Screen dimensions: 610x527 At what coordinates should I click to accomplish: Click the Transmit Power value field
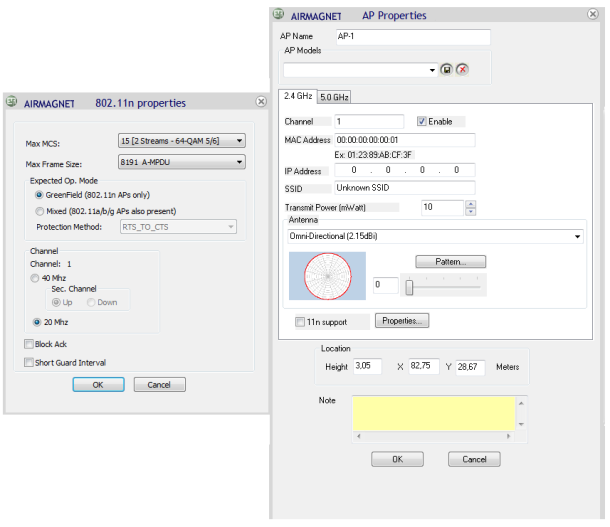[x=442, y=207]
